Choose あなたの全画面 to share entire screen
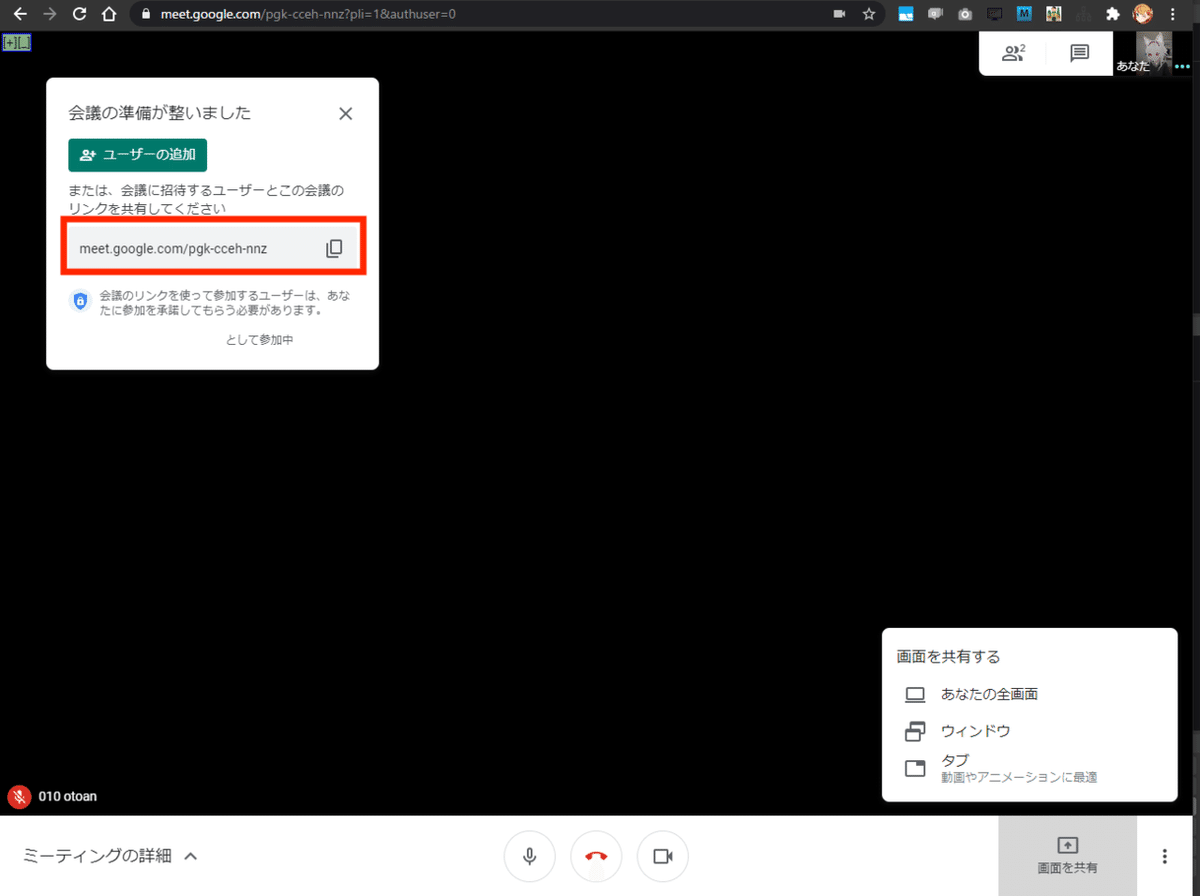The width and height of the screenshot is (1200, 896). [x=988, y=694]
